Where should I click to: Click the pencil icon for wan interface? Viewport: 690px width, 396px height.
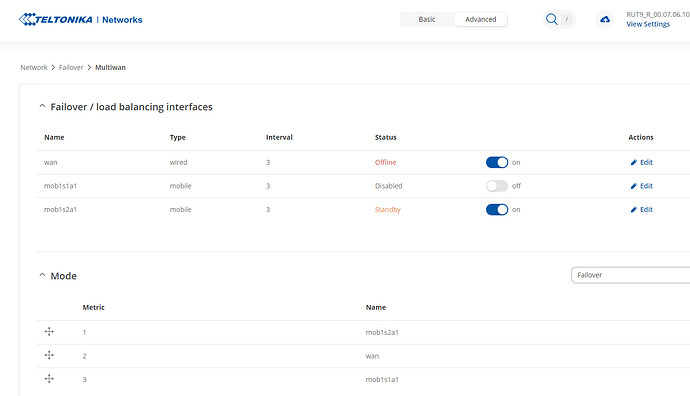634,162
